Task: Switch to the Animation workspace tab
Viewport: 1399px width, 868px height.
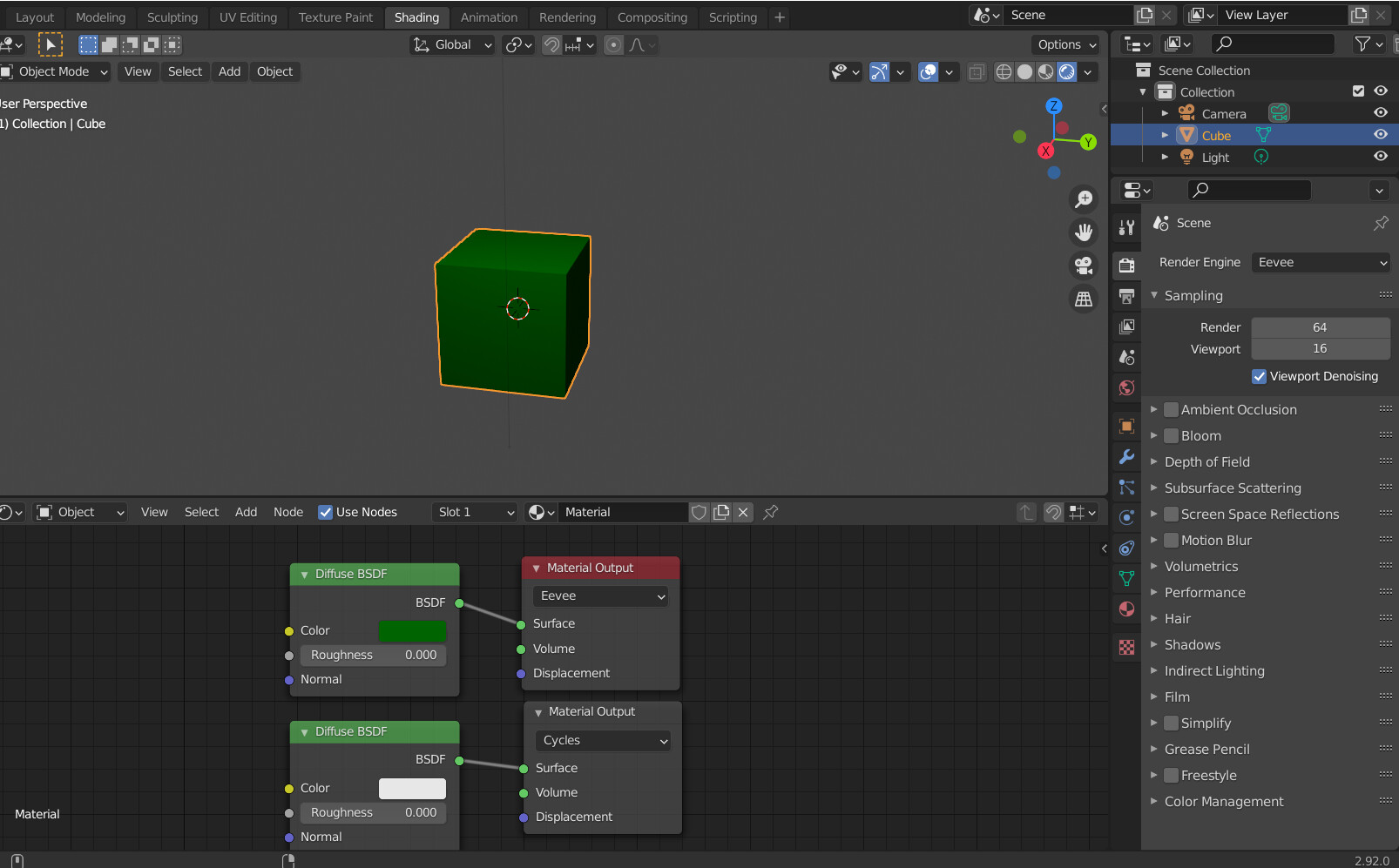Action: pyautogui.click(x=489, y=17)
